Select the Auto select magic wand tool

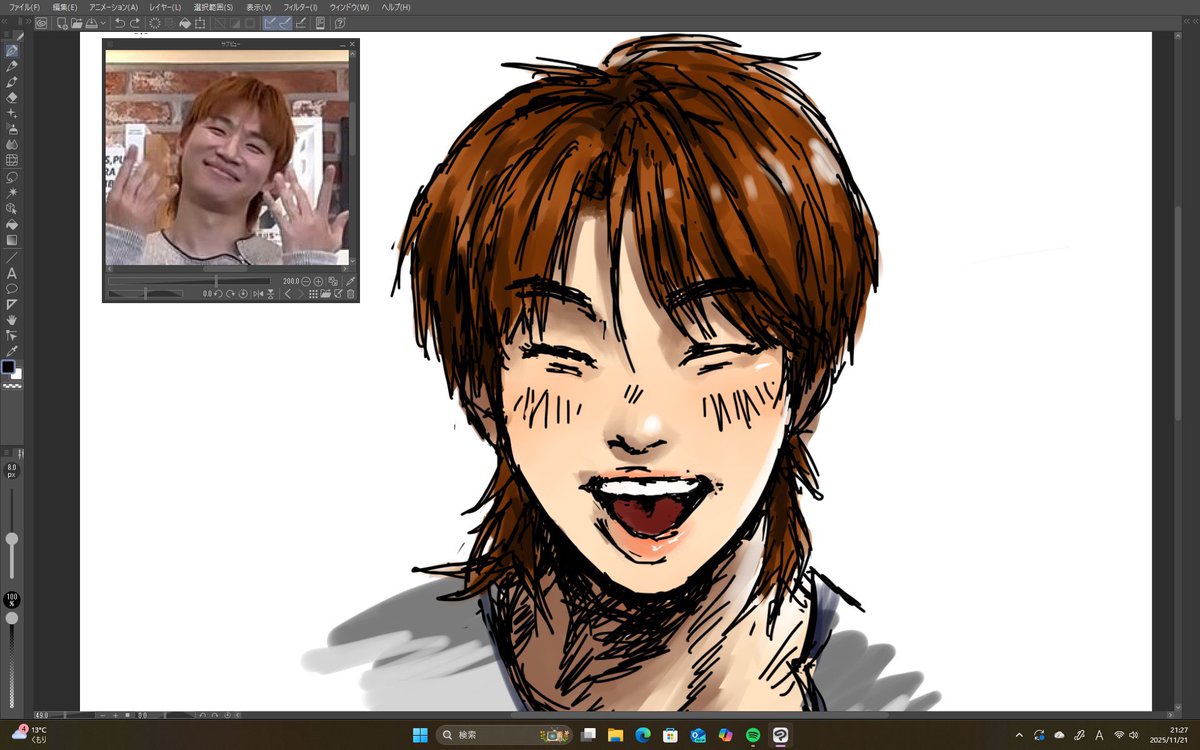click(12, 193)
